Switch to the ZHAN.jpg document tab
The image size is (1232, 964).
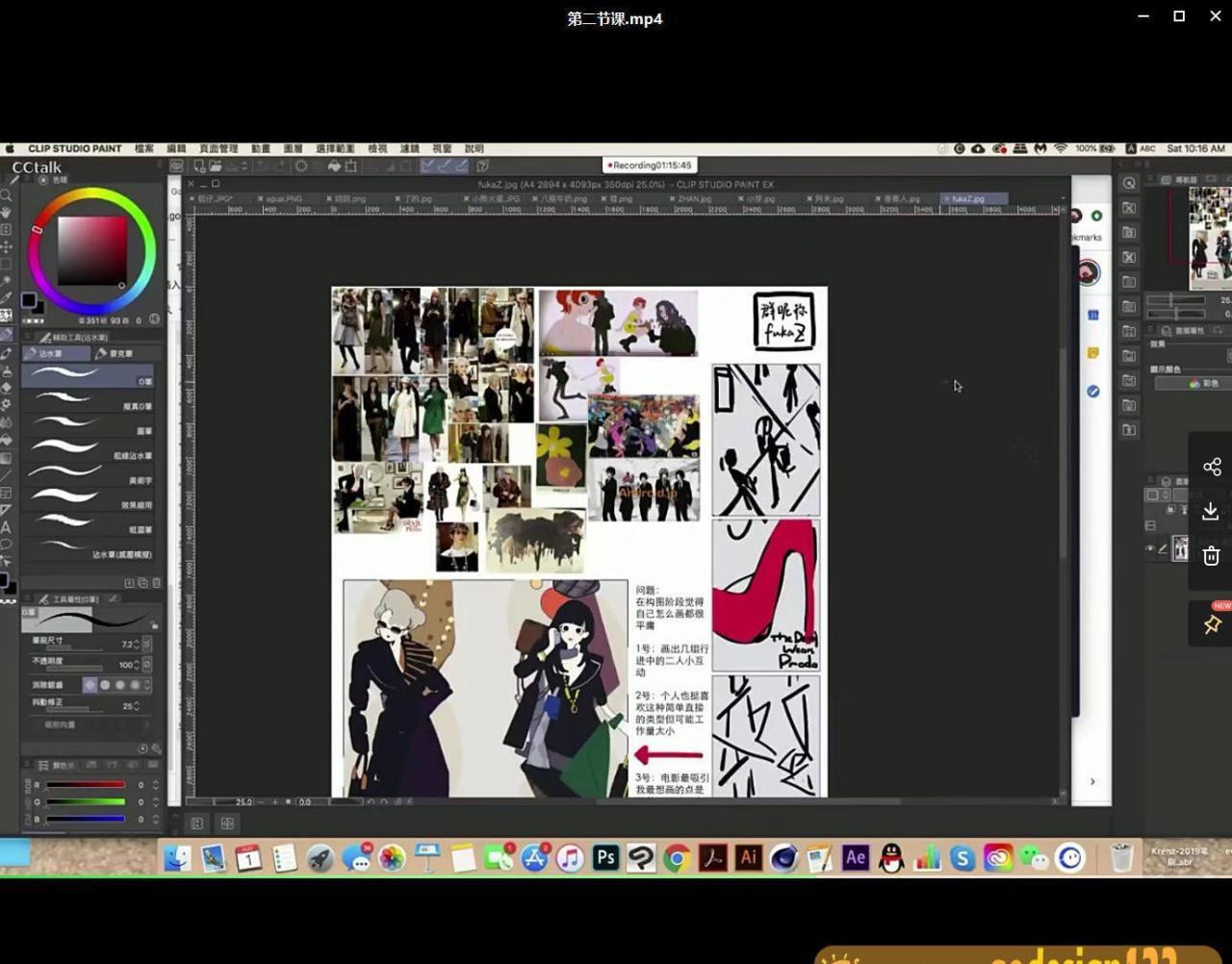coord(693,198)
